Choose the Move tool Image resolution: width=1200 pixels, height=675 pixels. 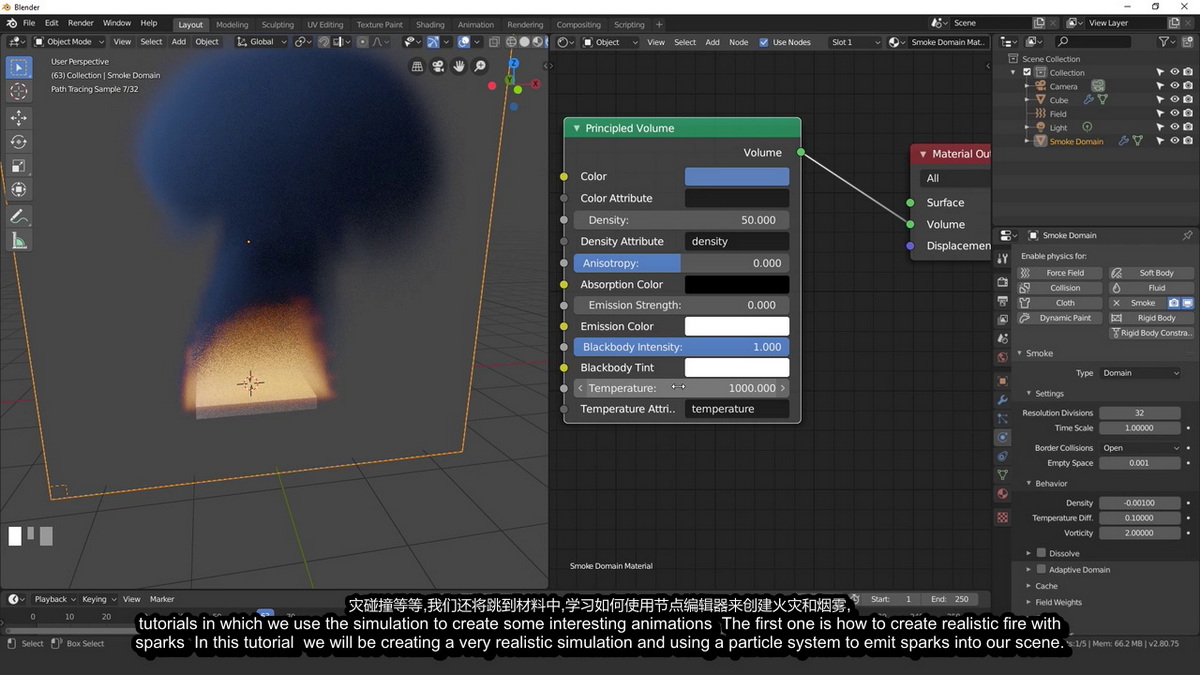(x=19, y=118)
